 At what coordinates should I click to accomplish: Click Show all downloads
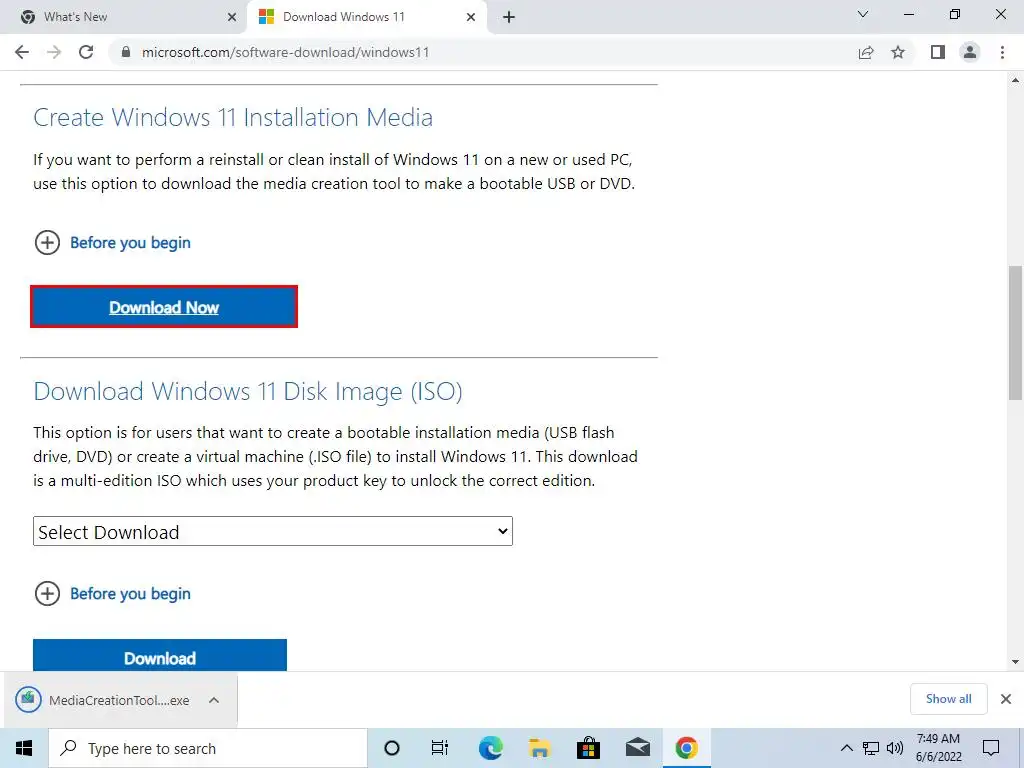click(x=948, y=699)
